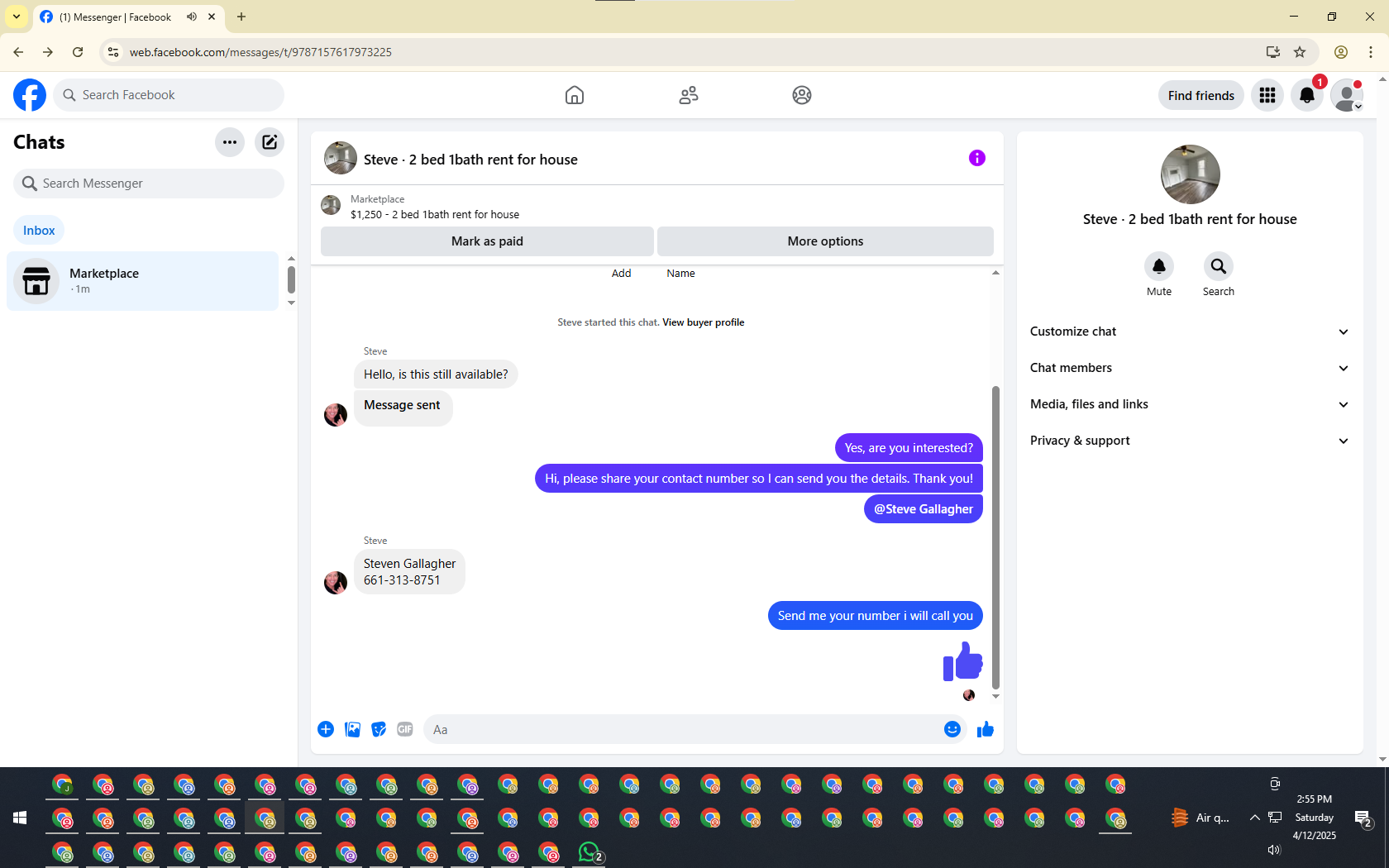Screen dimensions: 1389x868
Task: Open the notifications bell
Action: (1307, 95)
